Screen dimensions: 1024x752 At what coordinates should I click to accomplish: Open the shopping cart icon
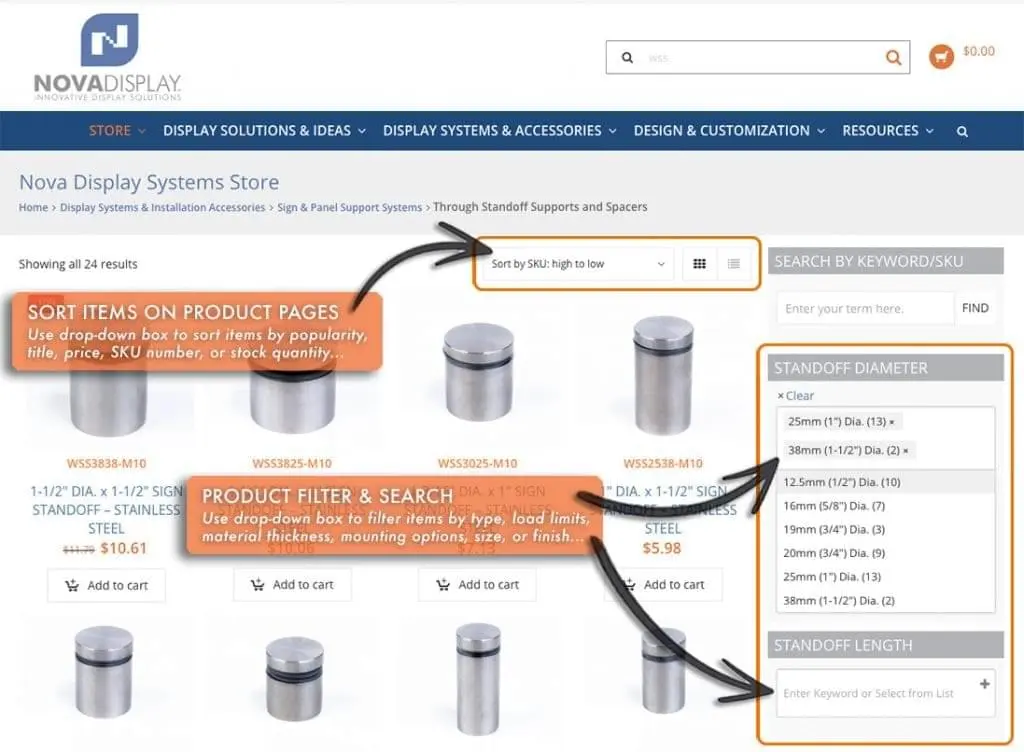coord(941,57)
